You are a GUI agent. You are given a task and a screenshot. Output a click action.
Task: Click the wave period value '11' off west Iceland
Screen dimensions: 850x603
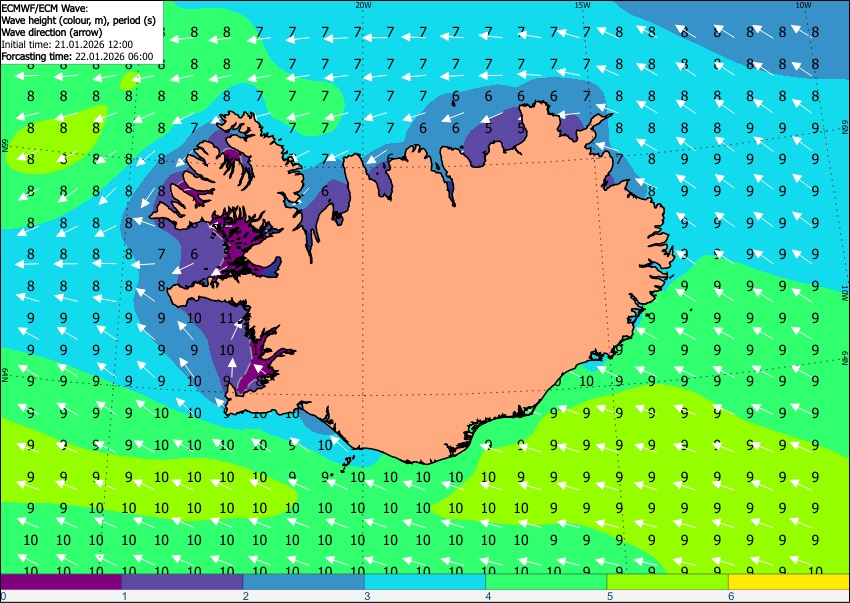point(227,318)
